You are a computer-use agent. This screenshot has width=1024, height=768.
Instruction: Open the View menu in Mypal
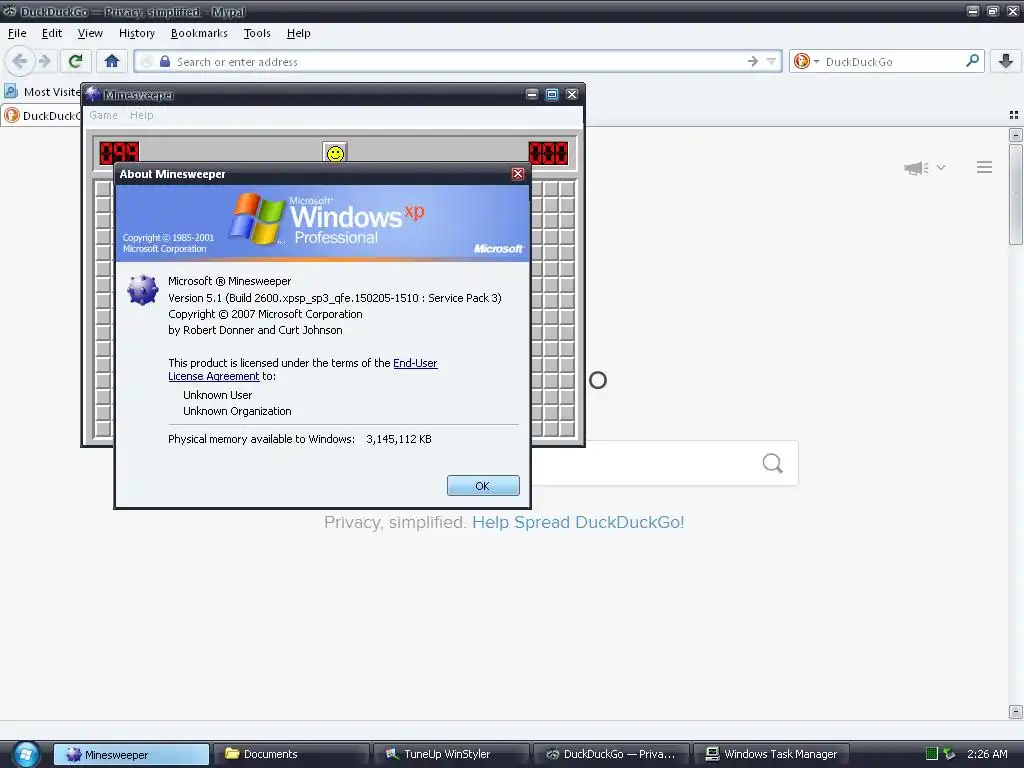[x=90, y=33]
